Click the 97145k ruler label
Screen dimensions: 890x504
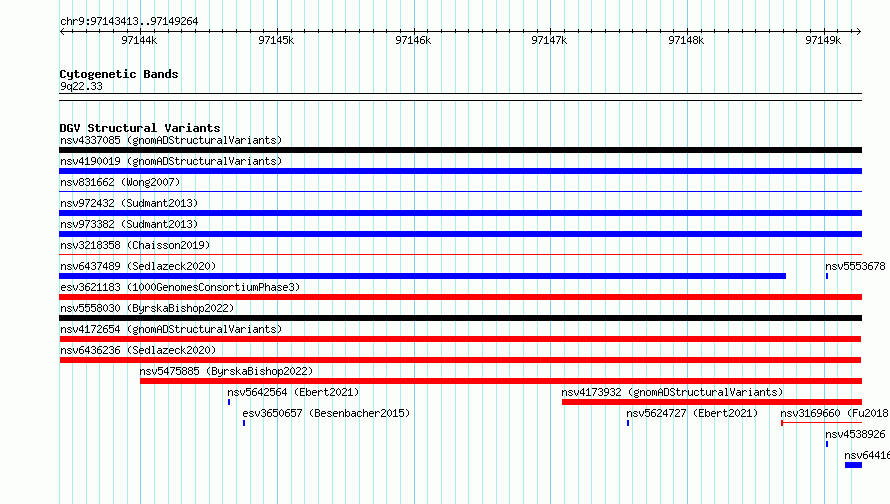[x=276, y=40]
